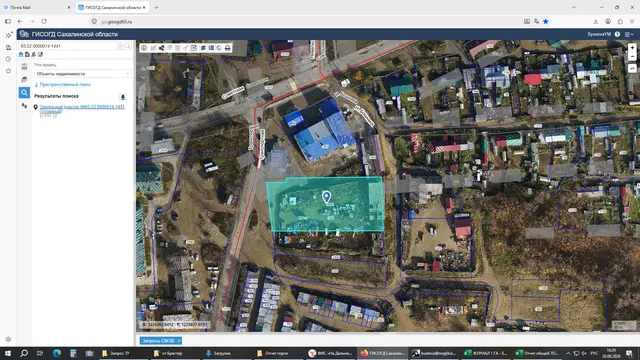Screen dimensions: 640x360
Task: Toggle the map tool below zoom buttons
Action: (x=632, y=69)
